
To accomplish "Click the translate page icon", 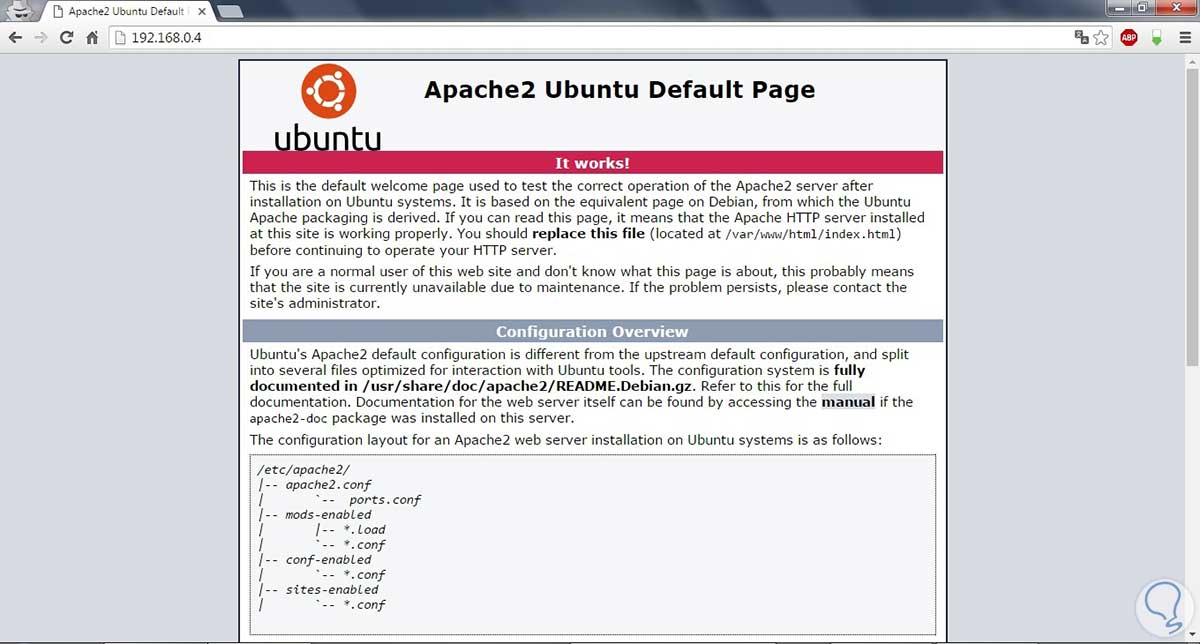I will [x=1081, y=38].
